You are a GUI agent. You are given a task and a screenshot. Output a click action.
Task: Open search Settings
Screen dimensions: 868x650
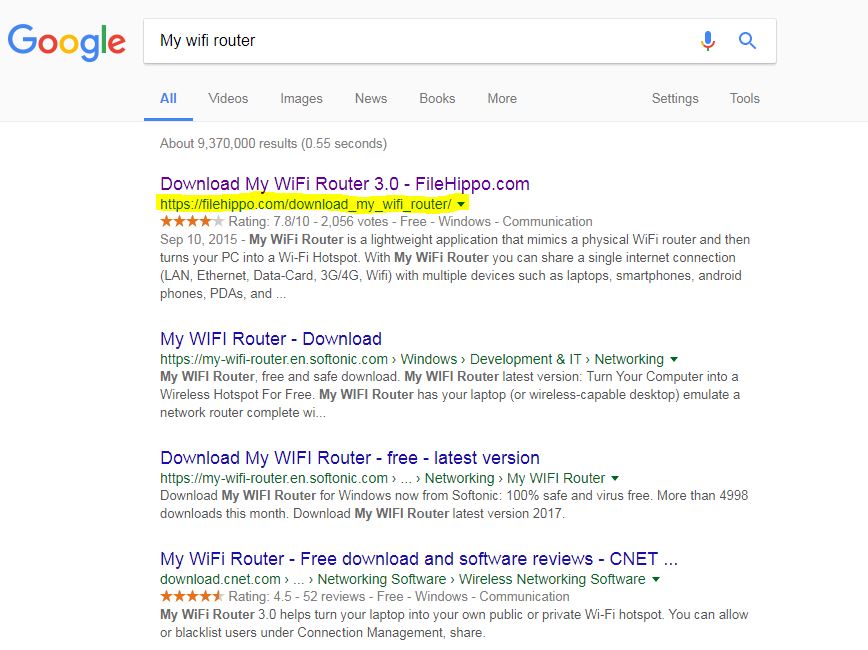click(x=675, y=99)
